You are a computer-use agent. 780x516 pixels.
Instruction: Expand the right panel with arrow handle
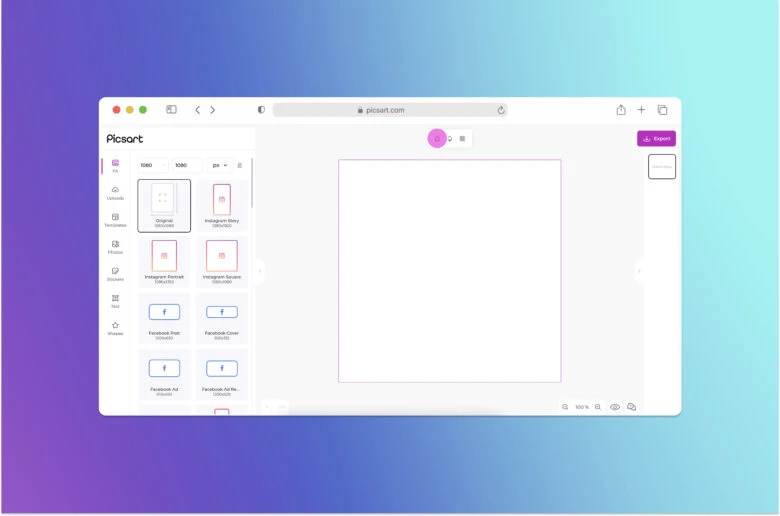(x=639, y=270)
